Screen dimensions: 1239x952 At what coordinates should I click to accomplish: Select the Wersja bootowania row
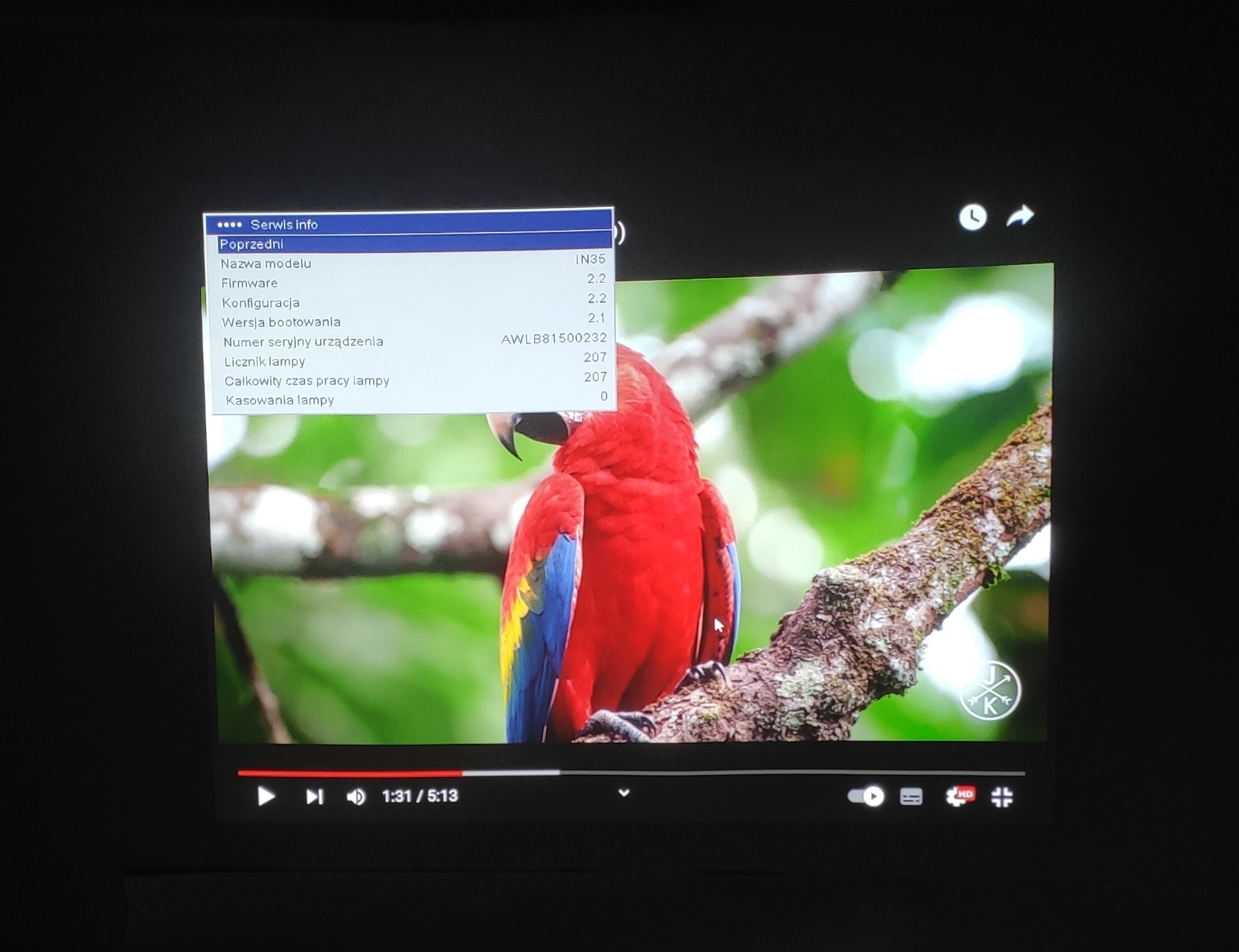tap(415, 321)
